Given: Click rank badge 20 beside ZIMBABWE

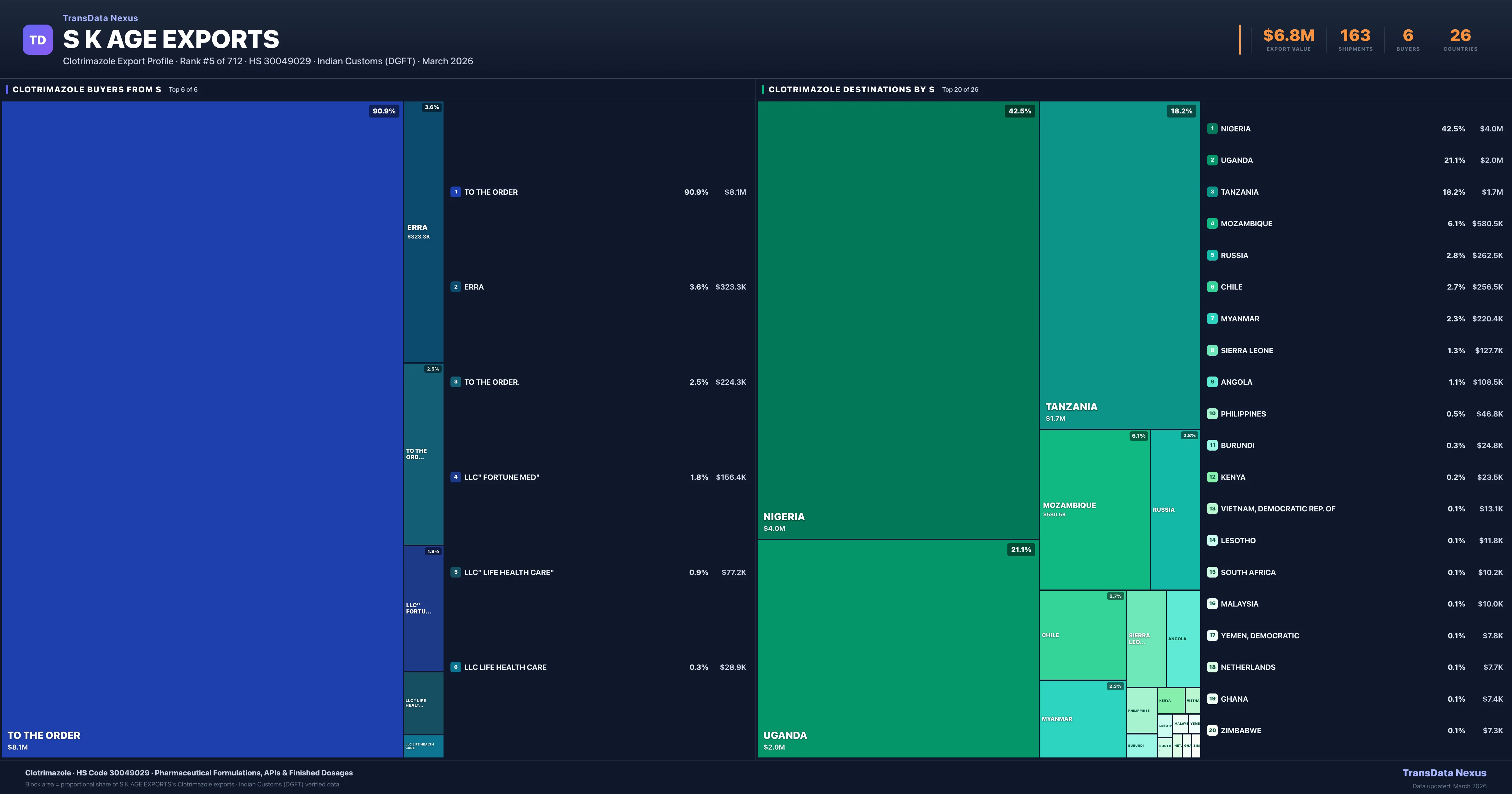Looking at the screenshot, I should coord(1212,731).
